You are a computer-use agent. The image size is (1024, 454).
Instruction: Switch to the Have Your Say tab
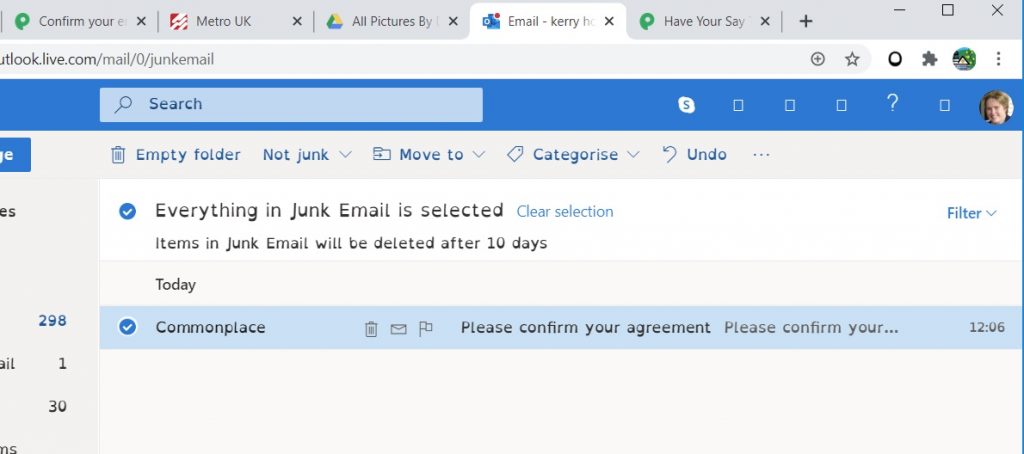pyautogui.click(x=704, y=22)
